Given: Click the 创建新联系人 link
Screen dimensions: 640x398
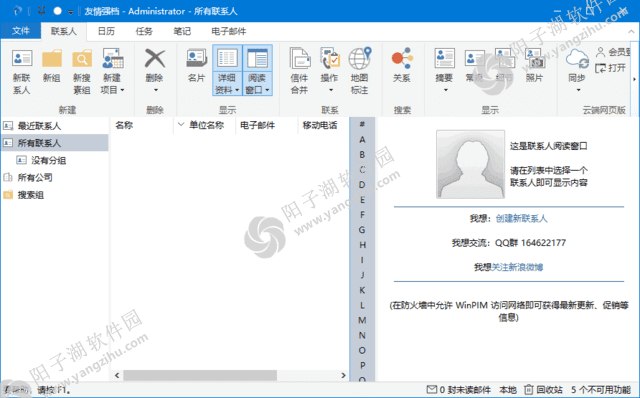Looking at the screenshot, I should click(521, 218).
